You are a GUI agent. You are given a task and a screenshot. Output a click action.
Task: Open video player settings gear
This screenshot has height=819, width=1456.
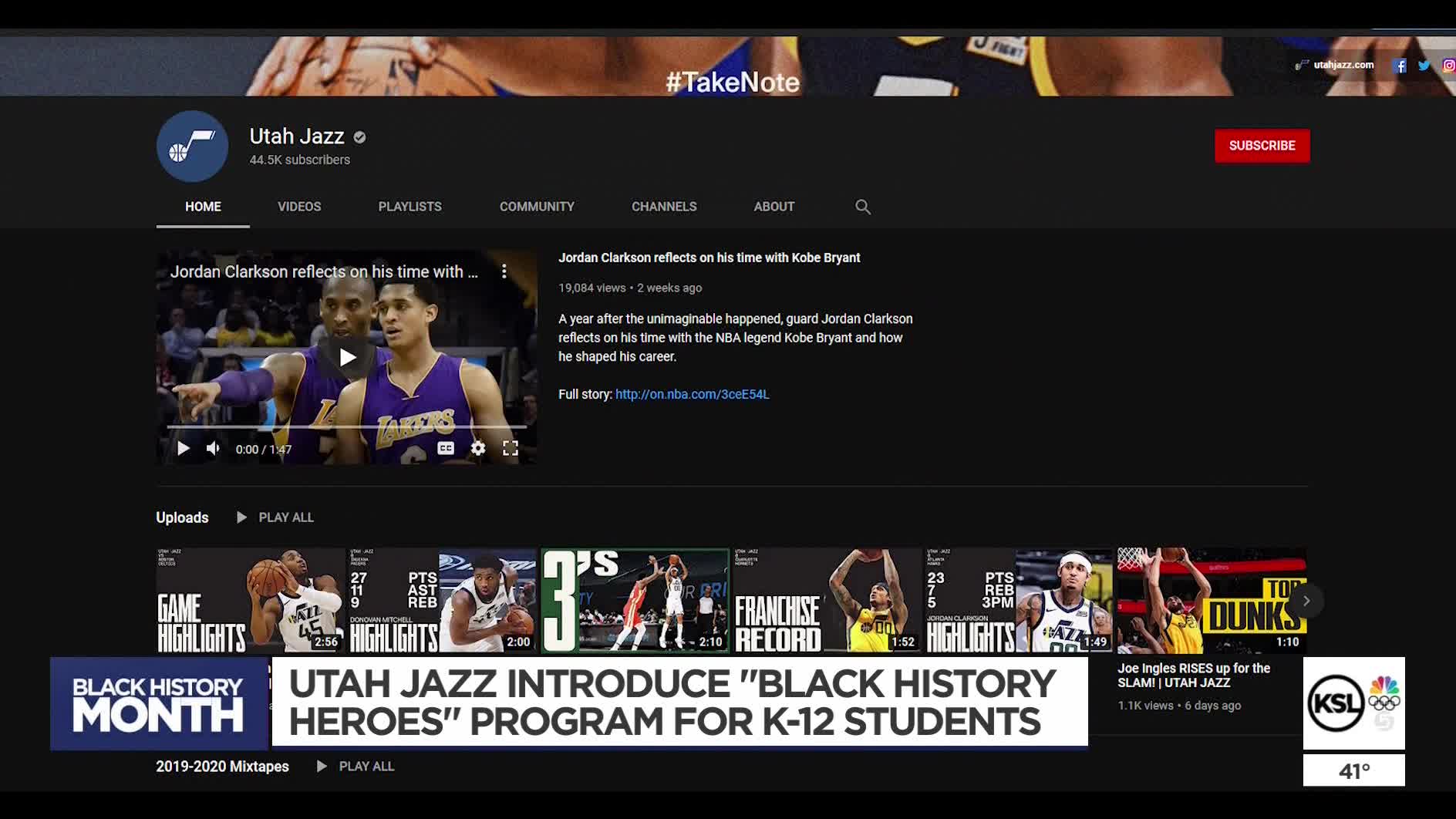(478, 449)
